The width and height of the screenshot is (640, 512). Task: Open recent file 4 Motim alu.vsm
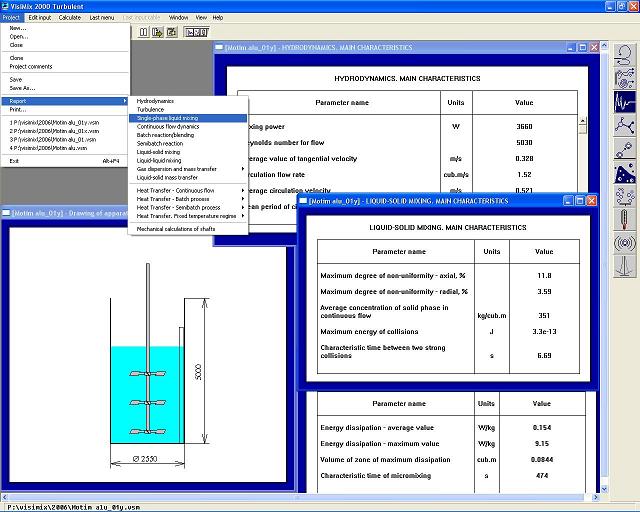coord(65,148)
